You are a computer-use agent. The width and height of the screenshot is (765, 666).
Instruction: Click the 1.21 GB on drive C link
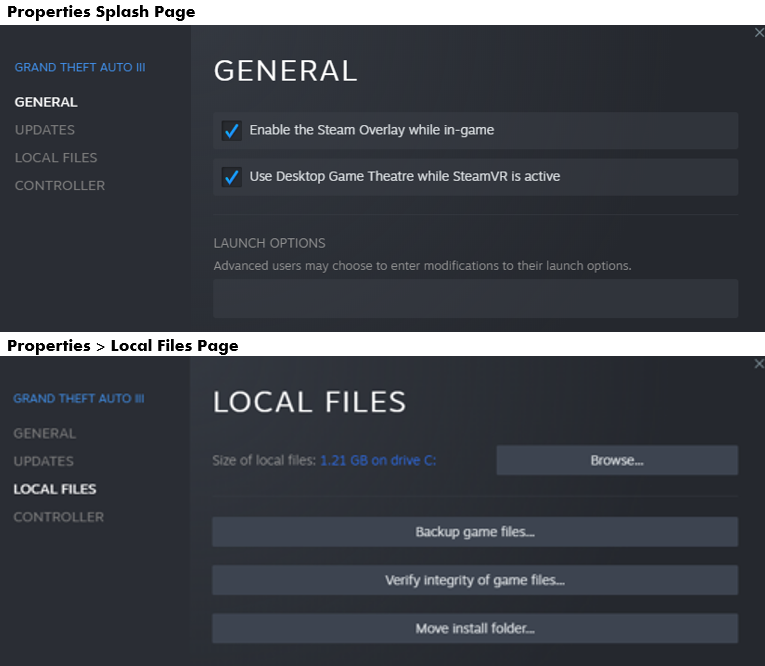tap(378, 461)
